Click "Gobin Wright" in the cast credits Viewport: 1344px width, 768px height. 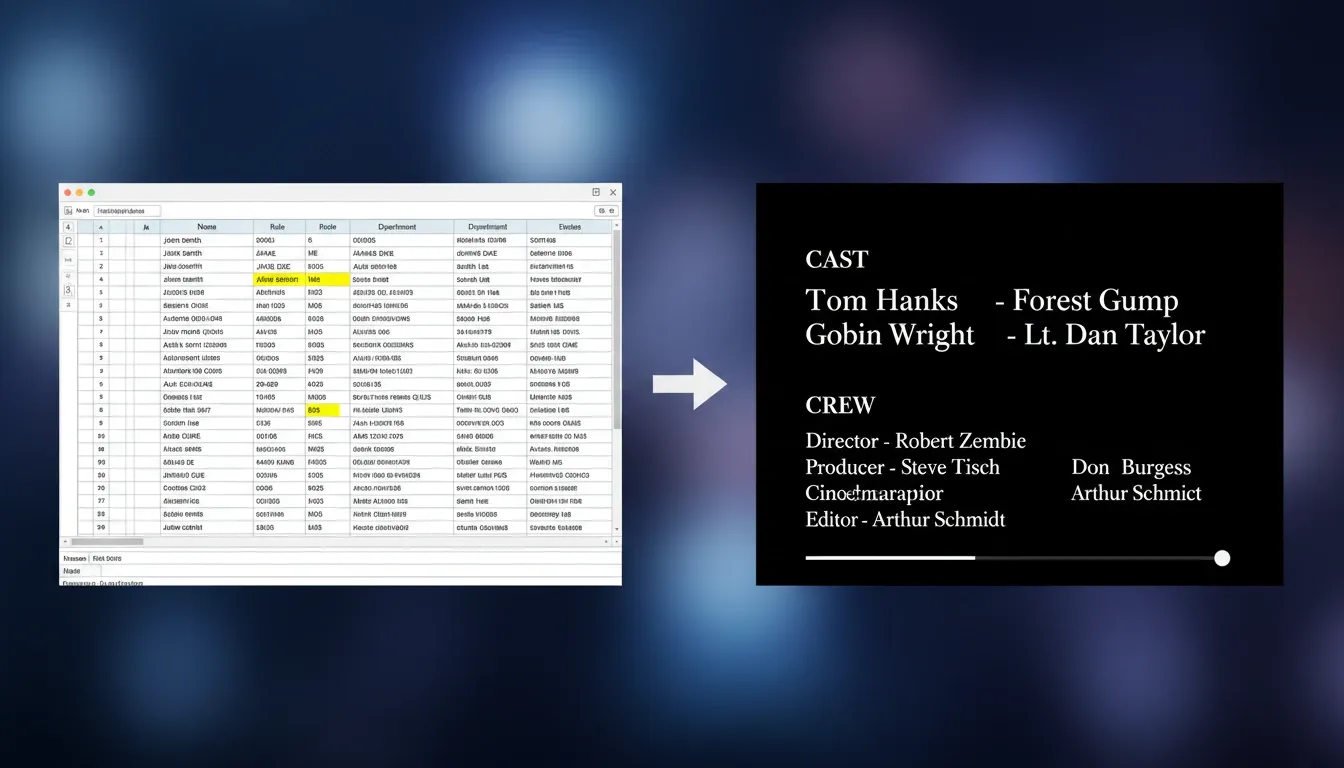pyautogui.click(x=890, y=334)
